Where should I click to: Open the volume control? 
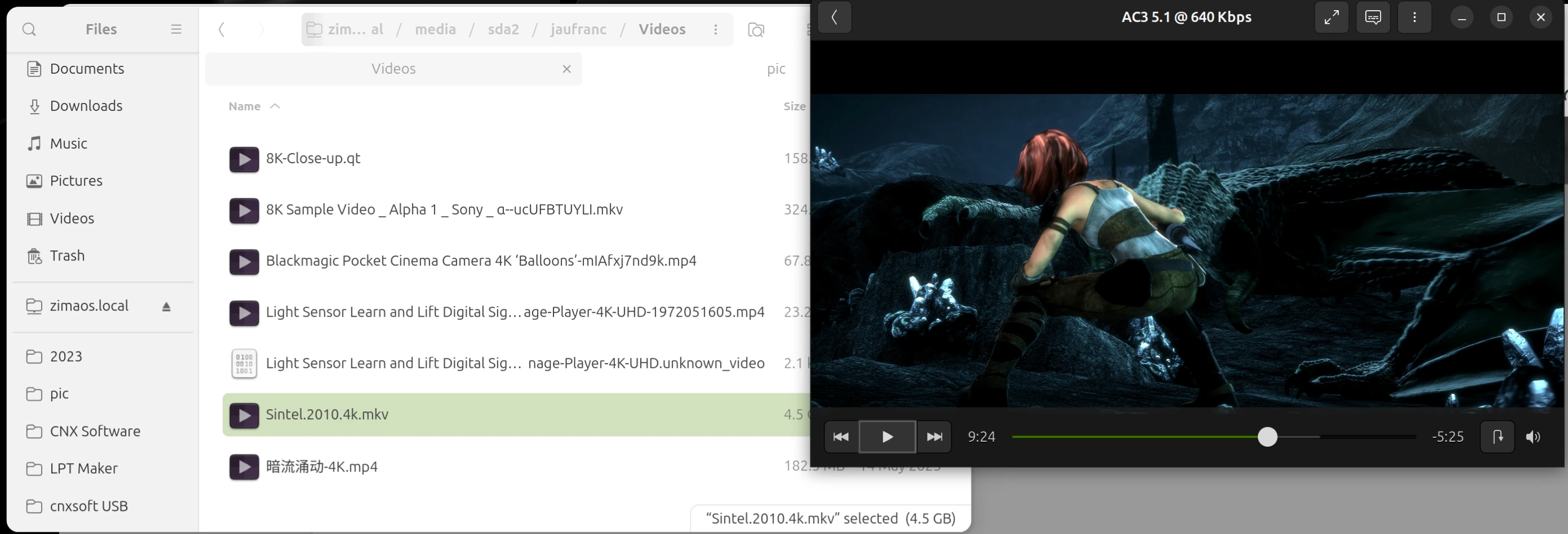click(1533, 437)
